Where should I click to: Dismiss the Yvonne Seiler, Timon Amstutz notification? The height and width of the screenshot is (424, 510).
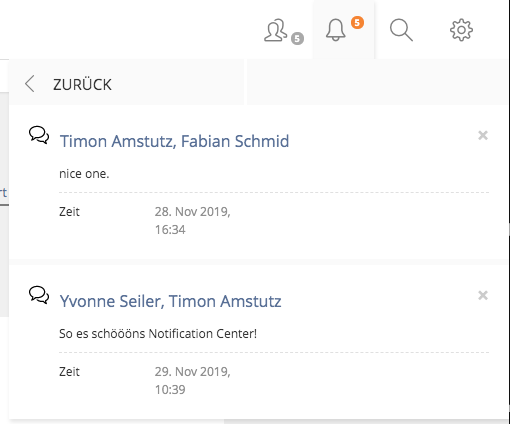(483, 295)
